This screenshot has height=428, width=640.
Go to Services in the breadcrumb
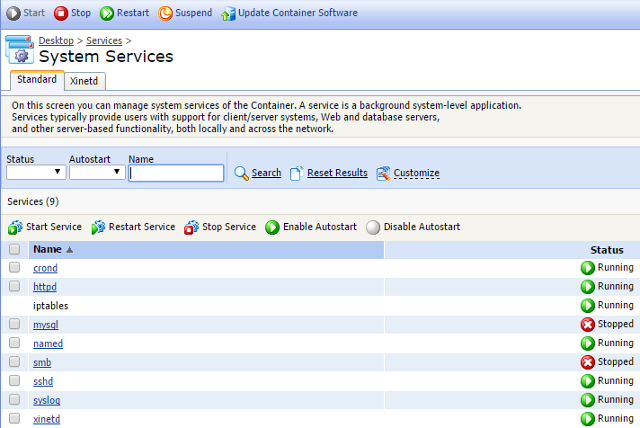tap(104, 41)
